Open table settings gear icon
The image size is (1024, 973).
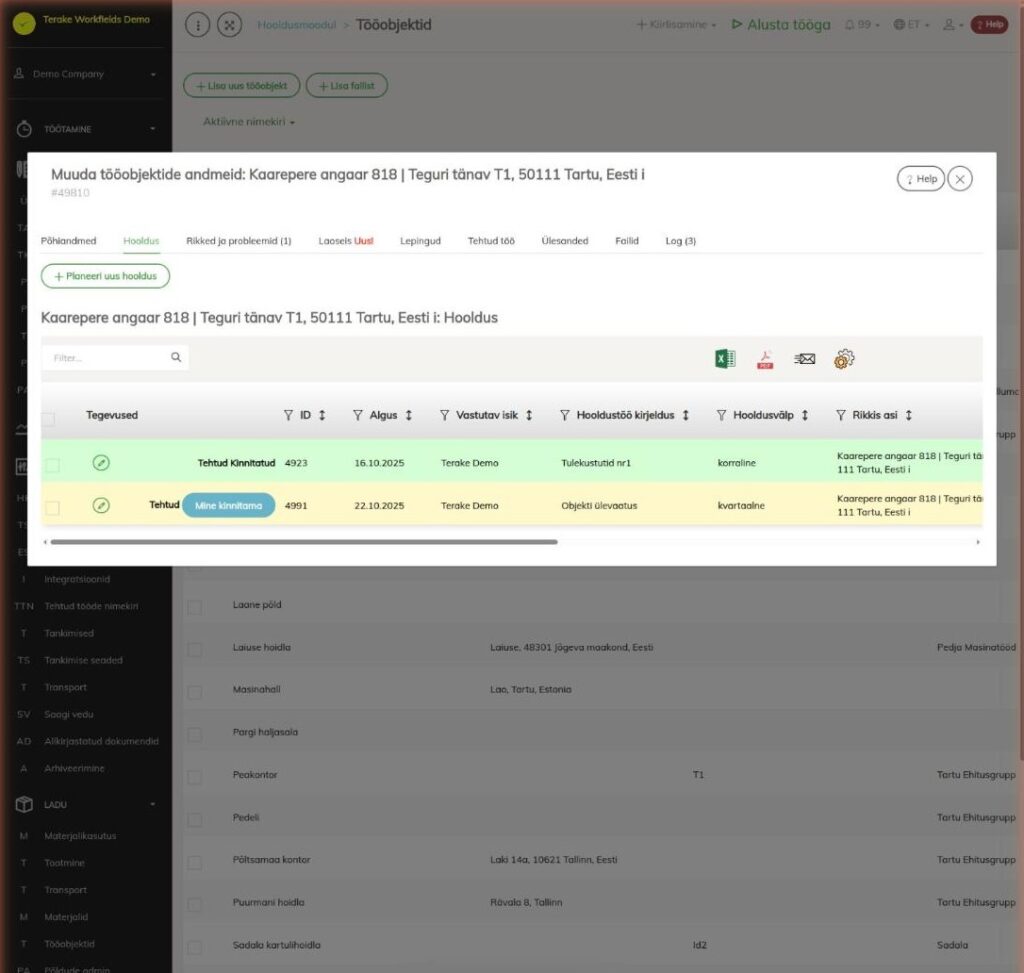point(844,359)
